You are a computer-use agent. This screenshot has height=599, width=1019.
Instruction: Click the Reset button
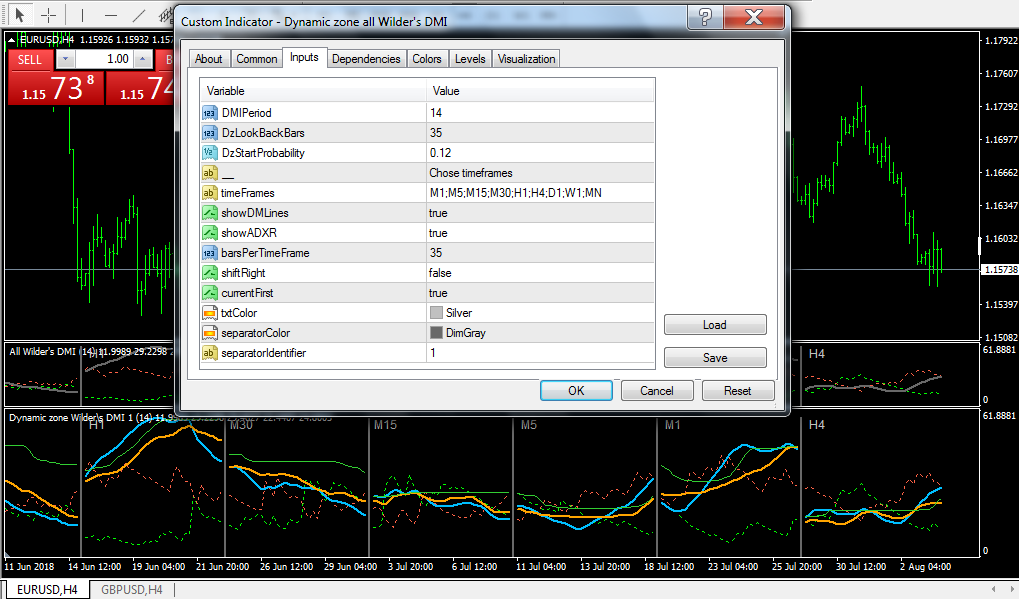738,391
